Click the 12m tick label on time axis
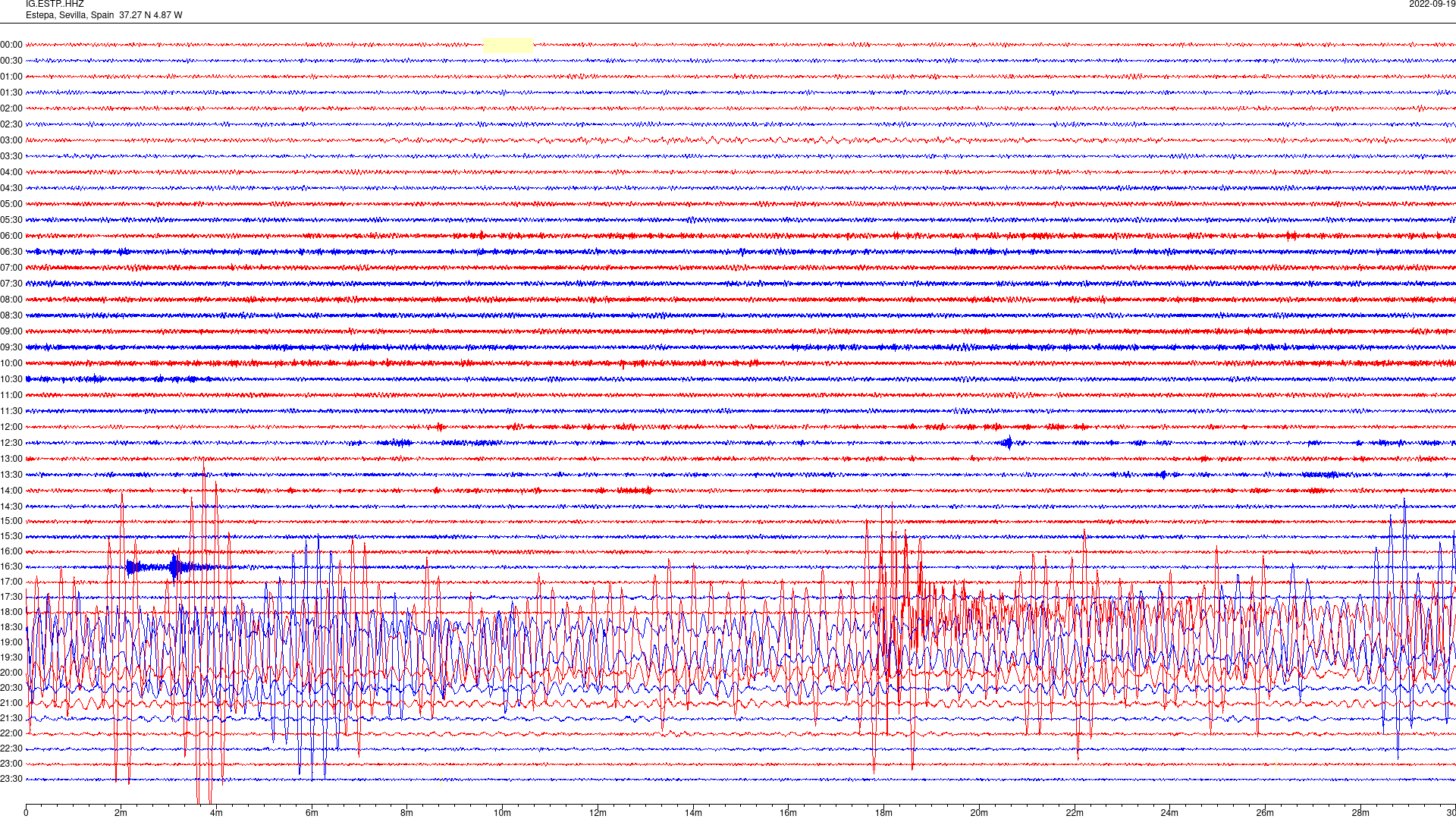The height and width of the screenshot is (819, 1456). point(598,813)
